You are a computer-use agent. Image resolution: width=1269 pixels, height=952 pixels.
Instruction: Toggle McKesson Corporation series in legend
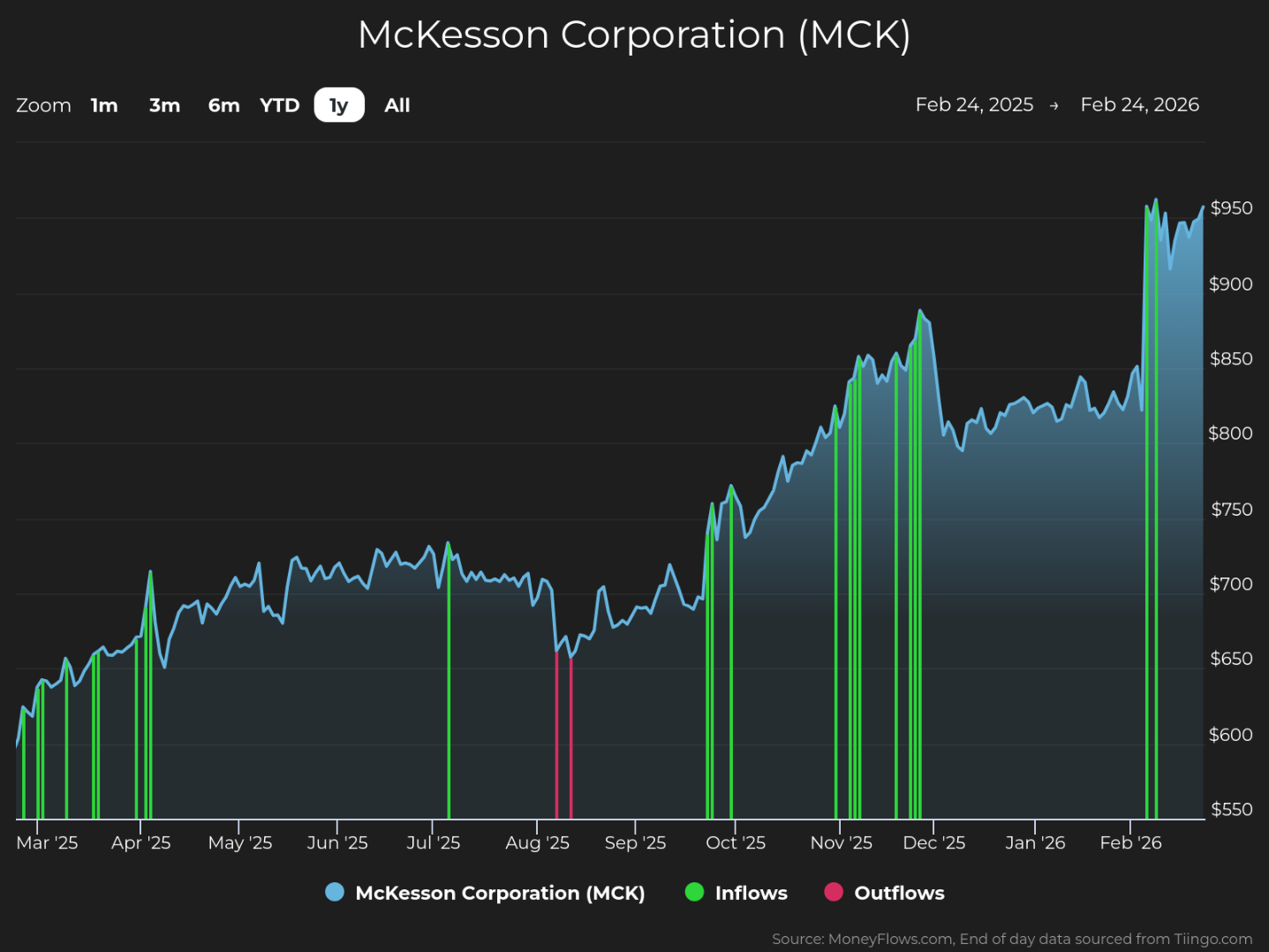[500, 893]
